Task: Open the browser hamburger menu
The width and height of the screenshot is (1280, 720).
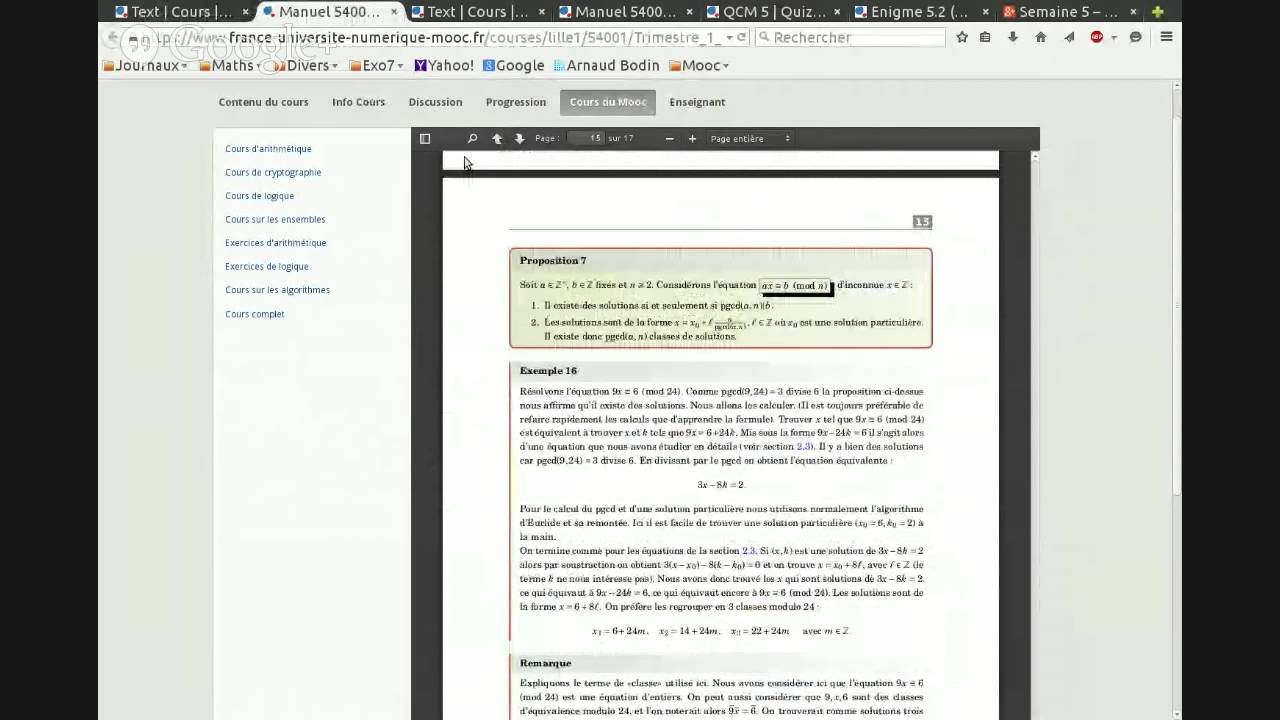Action: click(x=1166, y=37)
